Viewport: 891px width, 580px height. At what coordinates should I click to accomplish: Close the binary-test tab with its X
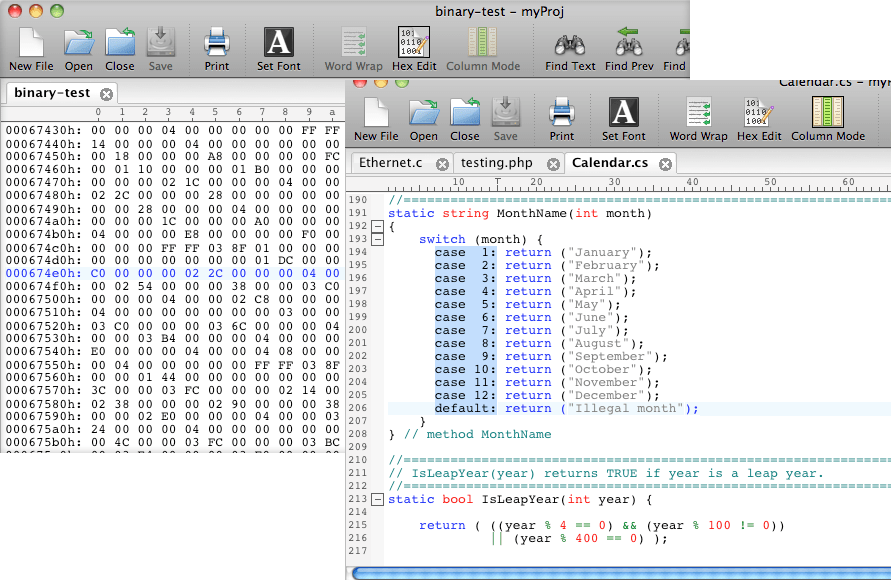pos(106,94)
